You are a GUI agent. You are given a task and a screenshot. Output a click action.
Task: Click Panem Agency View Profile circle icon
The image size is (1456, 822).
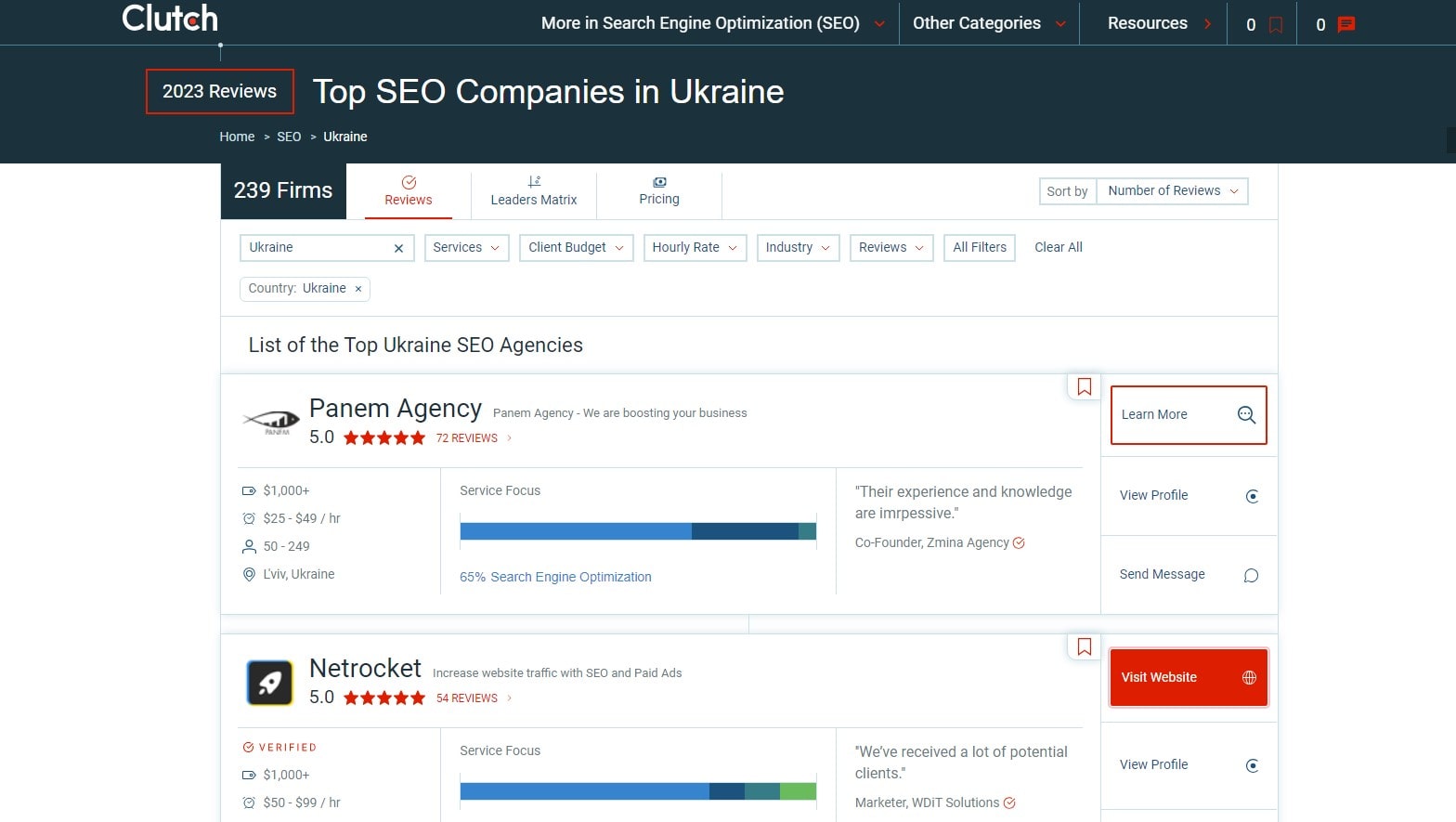(x=1252, y=496)
